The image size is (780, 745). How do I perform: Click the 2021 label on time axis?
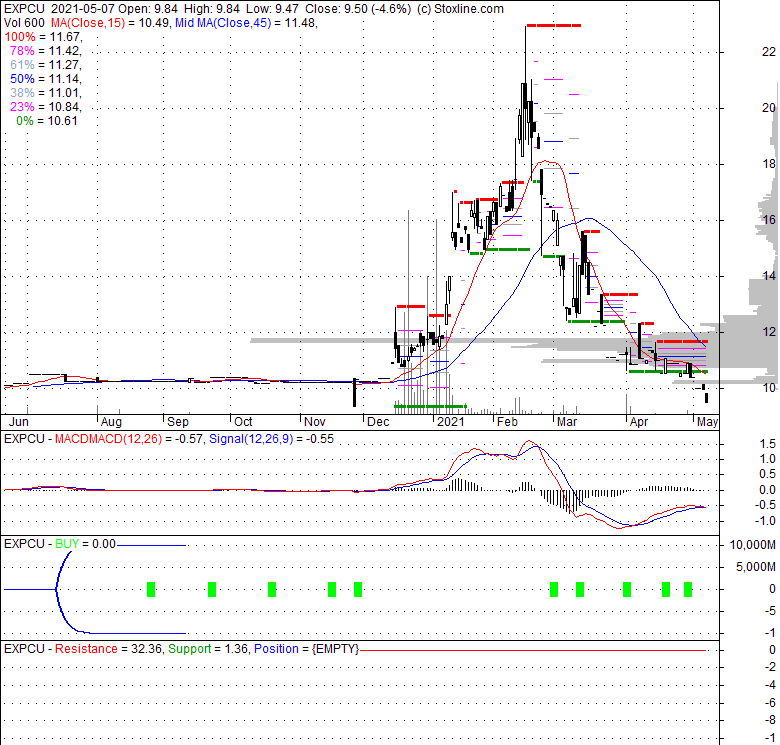tap(451, 422)
